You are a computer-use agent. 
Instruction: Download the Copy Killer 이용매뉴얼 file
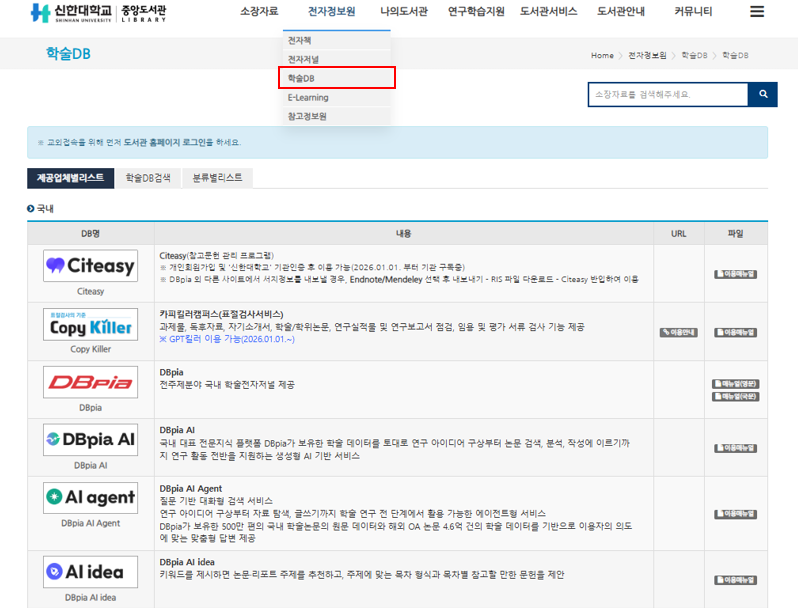[735, 333]
